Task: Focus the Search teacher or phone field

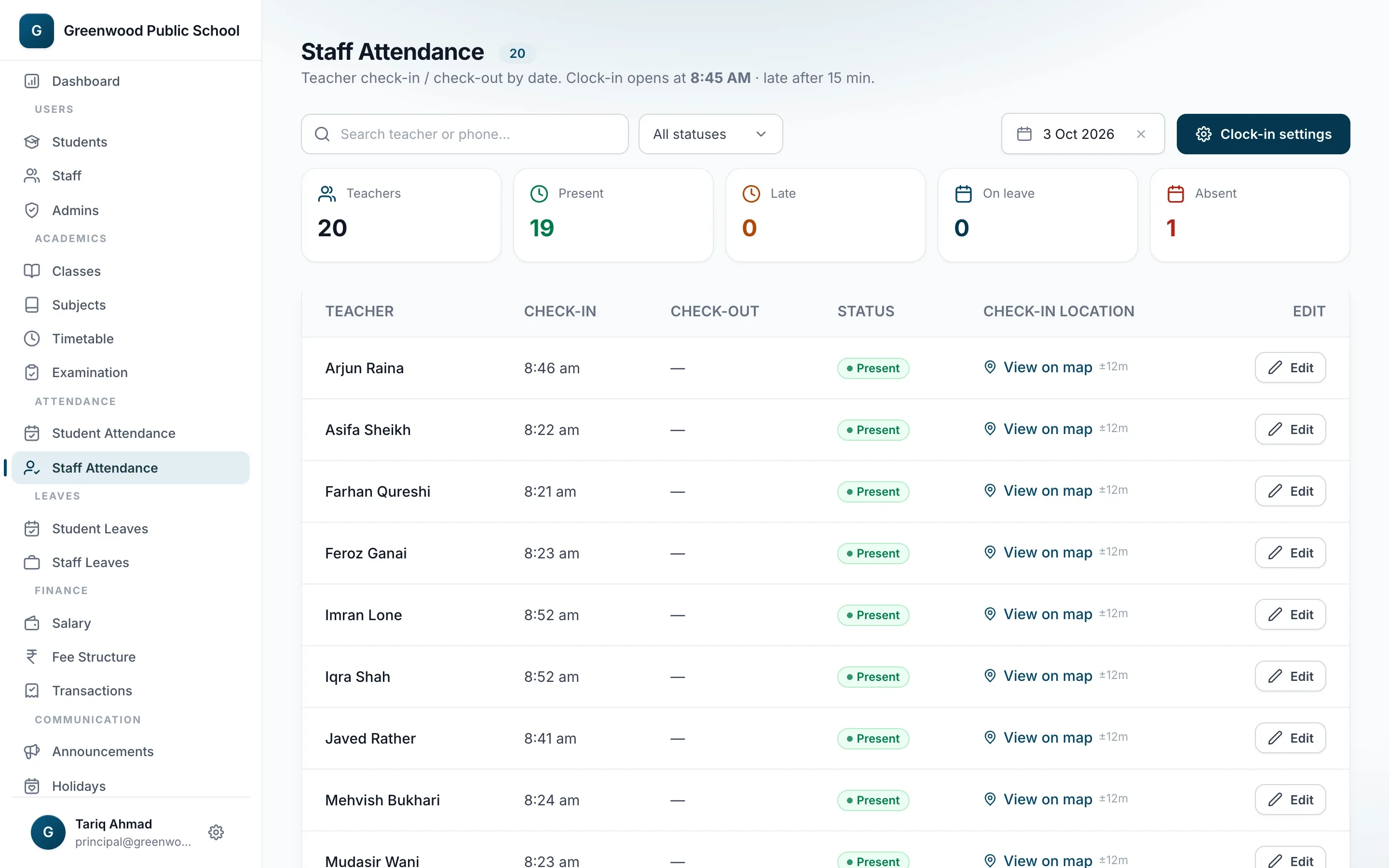Action: [x=465, y=134]
